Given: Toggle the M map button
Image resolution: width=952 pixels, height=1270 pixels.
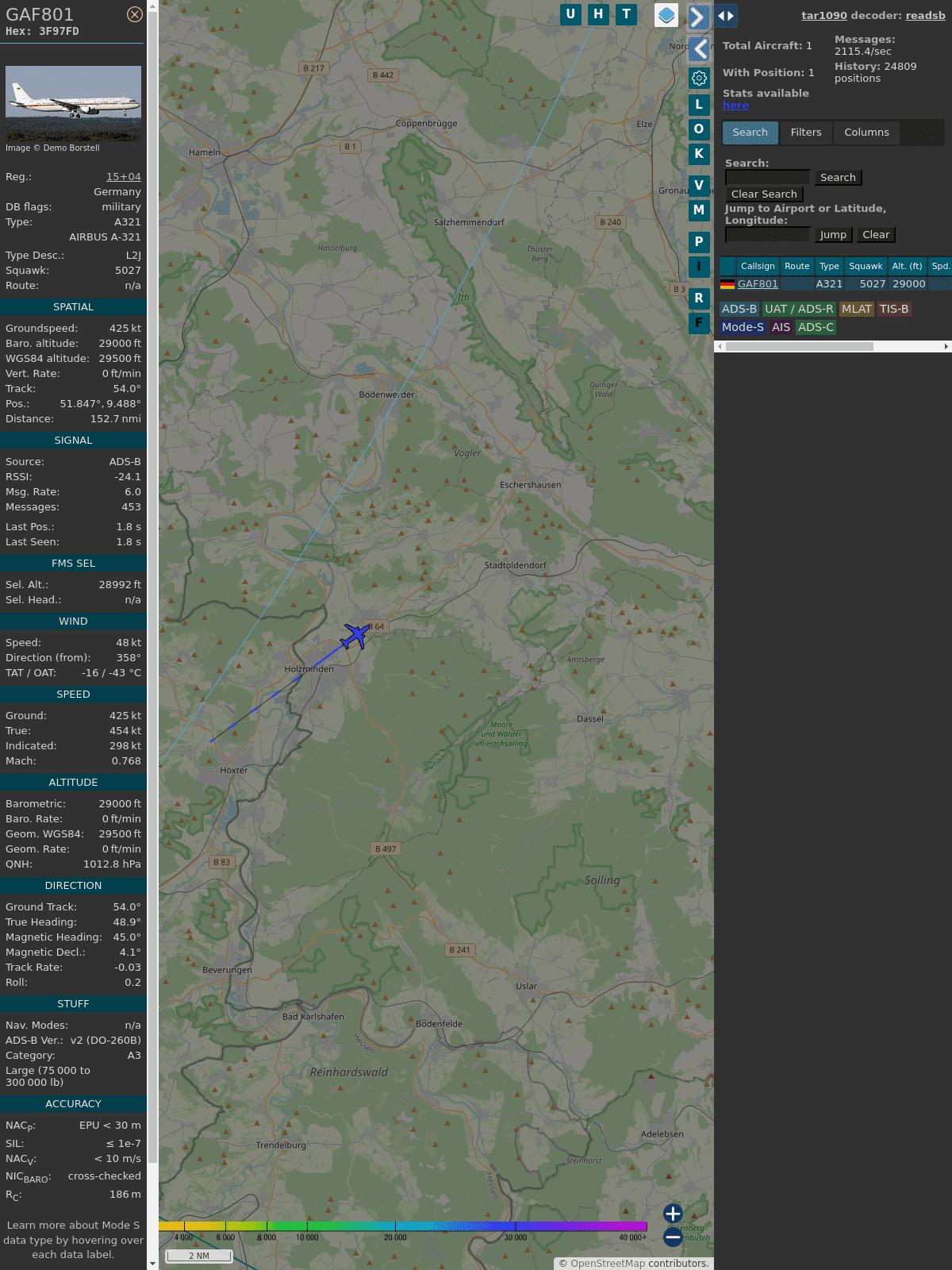Looking at the screenshot, I should click(x=699, y=210).
